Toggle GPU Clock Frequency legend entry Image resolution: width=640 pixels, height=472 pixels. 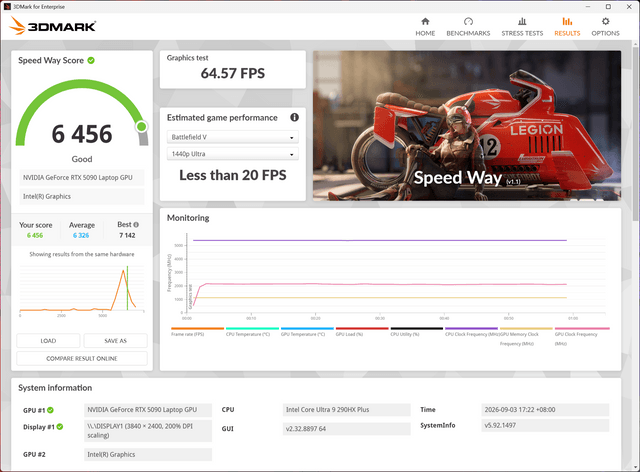(582, 336)
